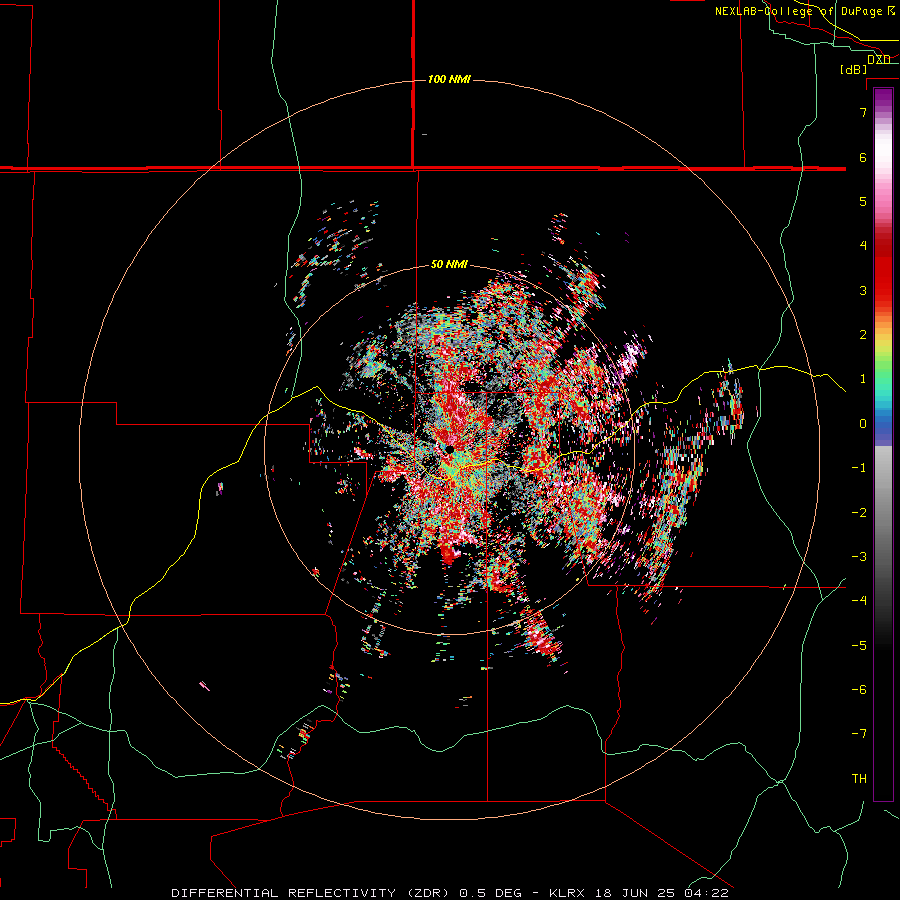Click the 0 value on the color scale
Screen dimensions: 900x900
coord(863,424)
